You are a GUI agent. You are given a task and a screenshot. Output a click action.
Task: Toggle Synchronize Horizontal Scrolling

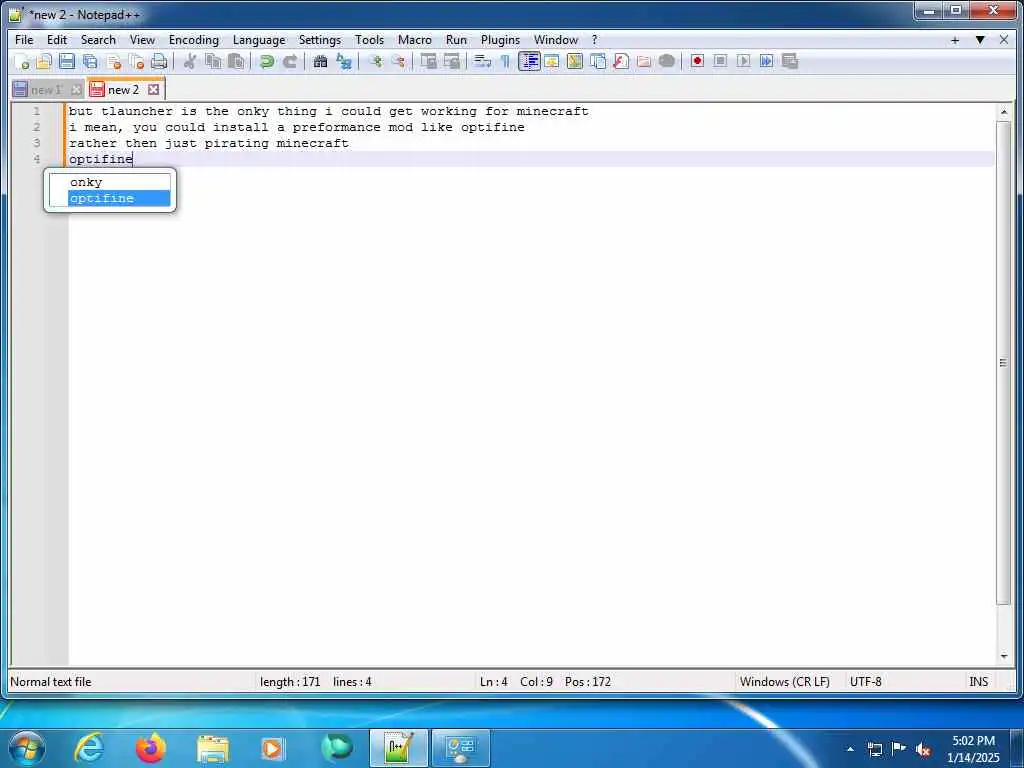click(451, 61)
